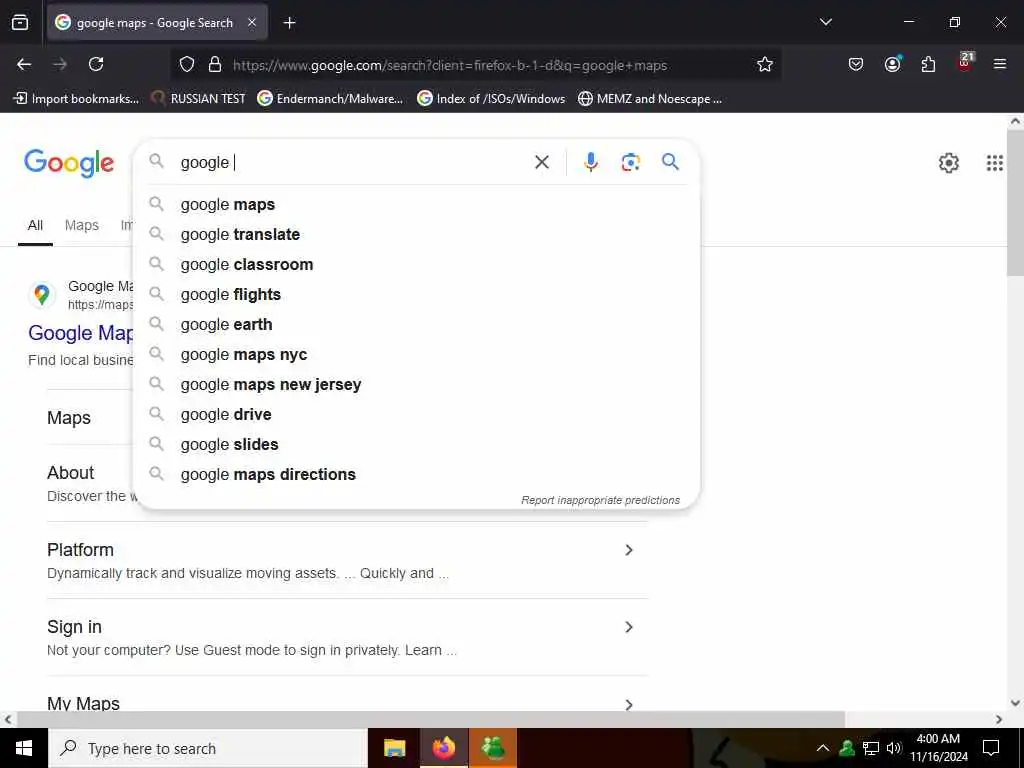1024x768 pixels.
Task: Click the blue search magnifier button
Action: [670, 161]
